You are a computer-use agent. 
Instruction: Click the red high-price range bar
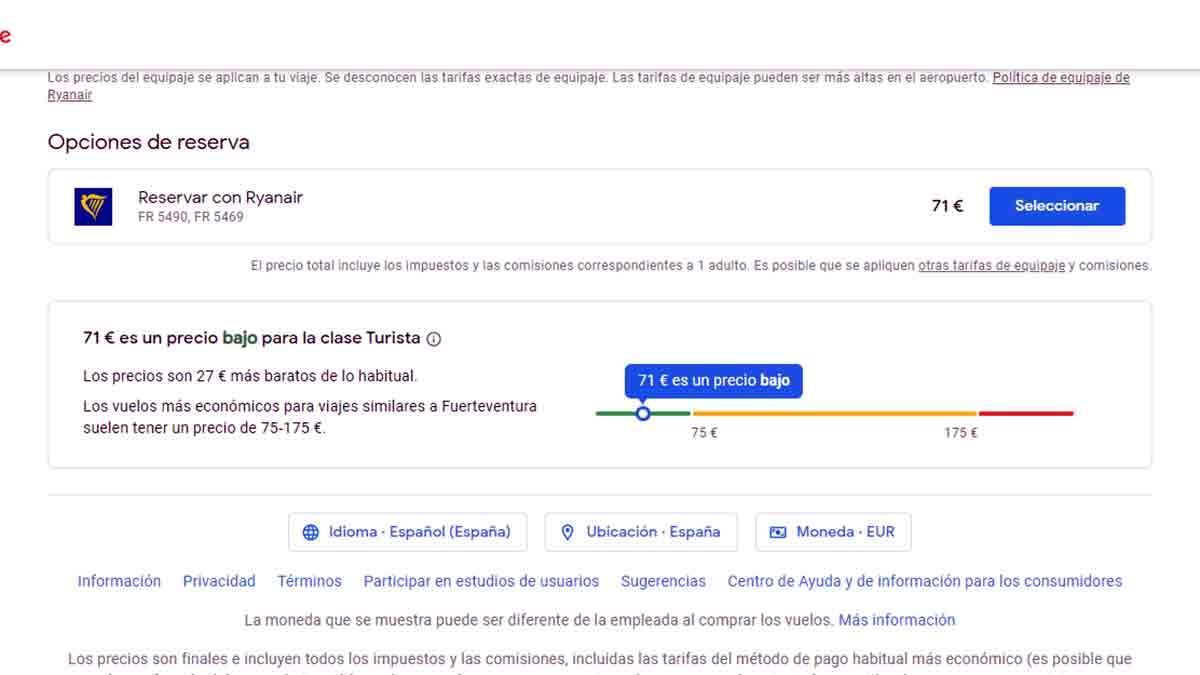click(x=1026, y=413)
